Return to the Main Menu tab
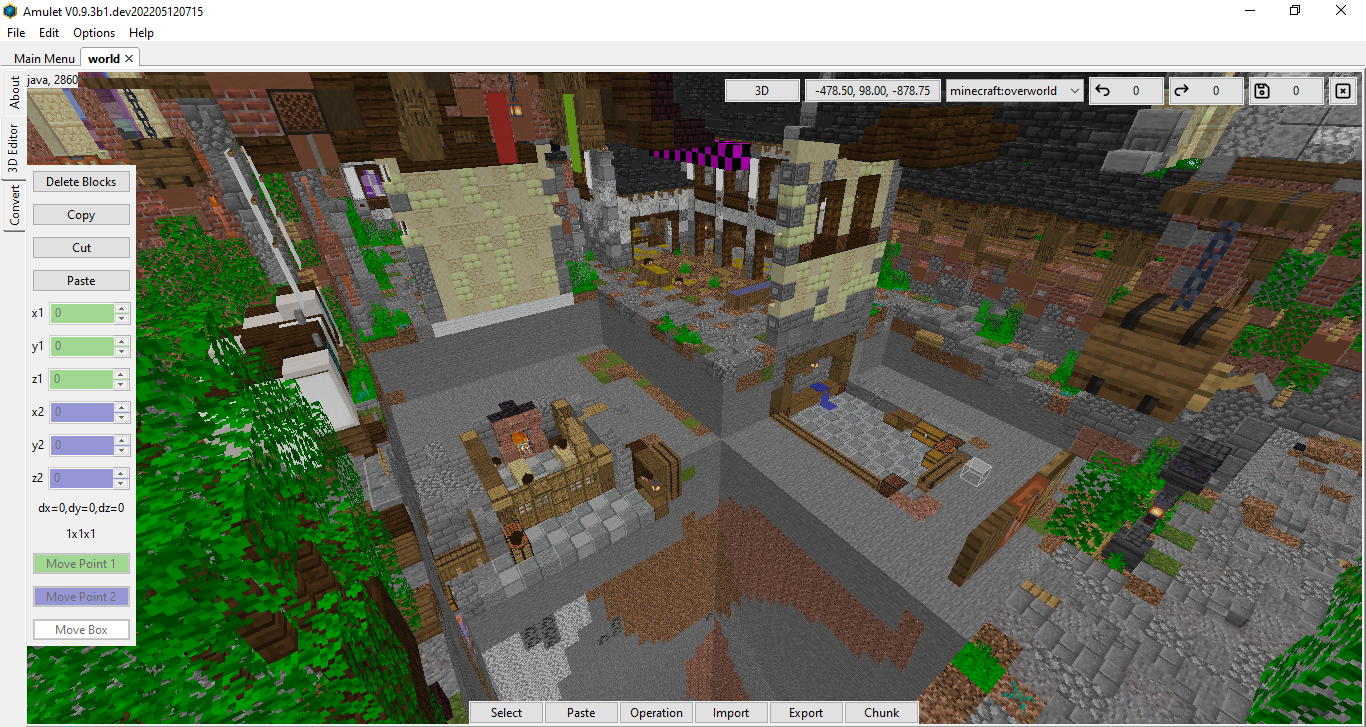The image size is (1366, 727). [x=43, y=58]
